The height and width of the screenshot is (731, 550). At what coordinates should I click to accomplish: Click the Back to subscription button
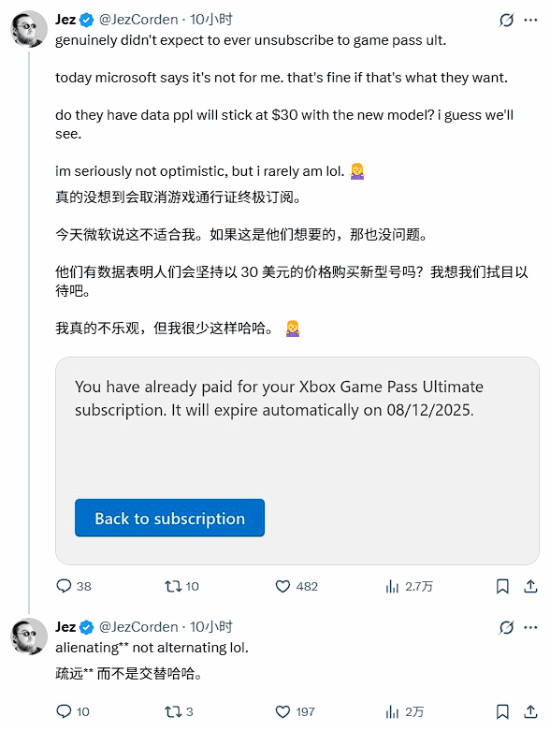tap(170, 518)
